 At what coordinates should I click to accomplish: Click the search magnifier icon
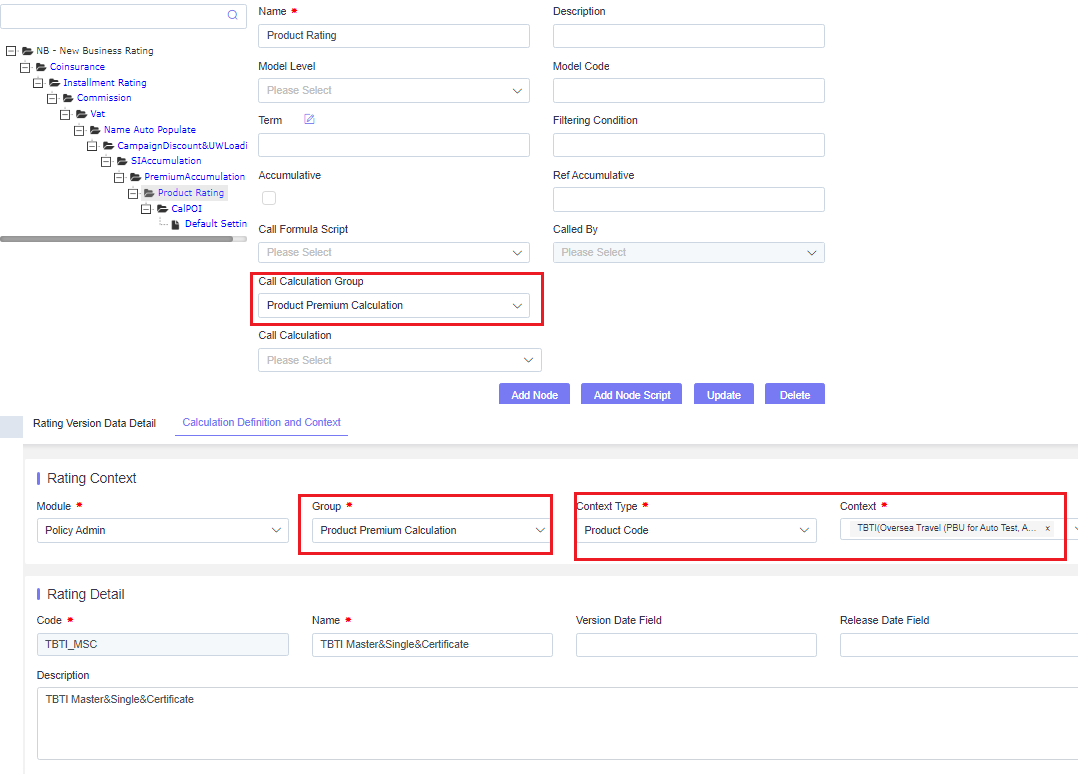[x=232, y=15]
